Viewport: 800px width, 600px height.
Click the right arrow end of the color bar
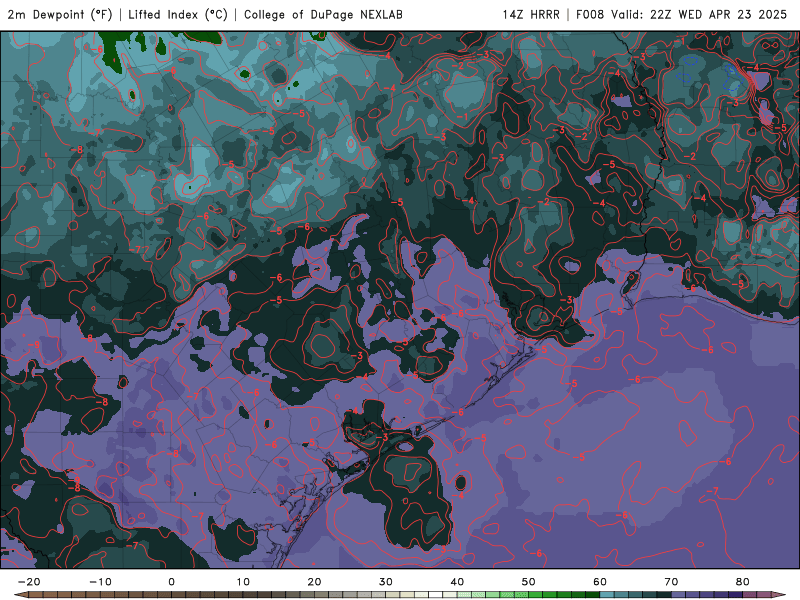click(779, 595)
